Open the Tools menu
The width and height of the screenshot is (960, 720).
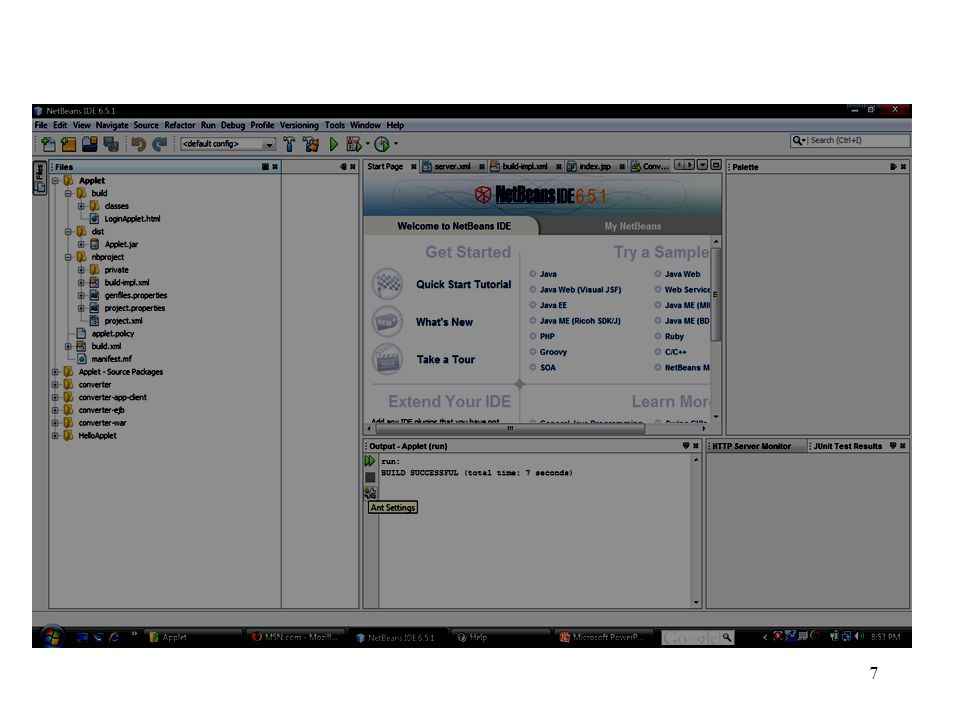pyautogui.click(x=334, y=125)
